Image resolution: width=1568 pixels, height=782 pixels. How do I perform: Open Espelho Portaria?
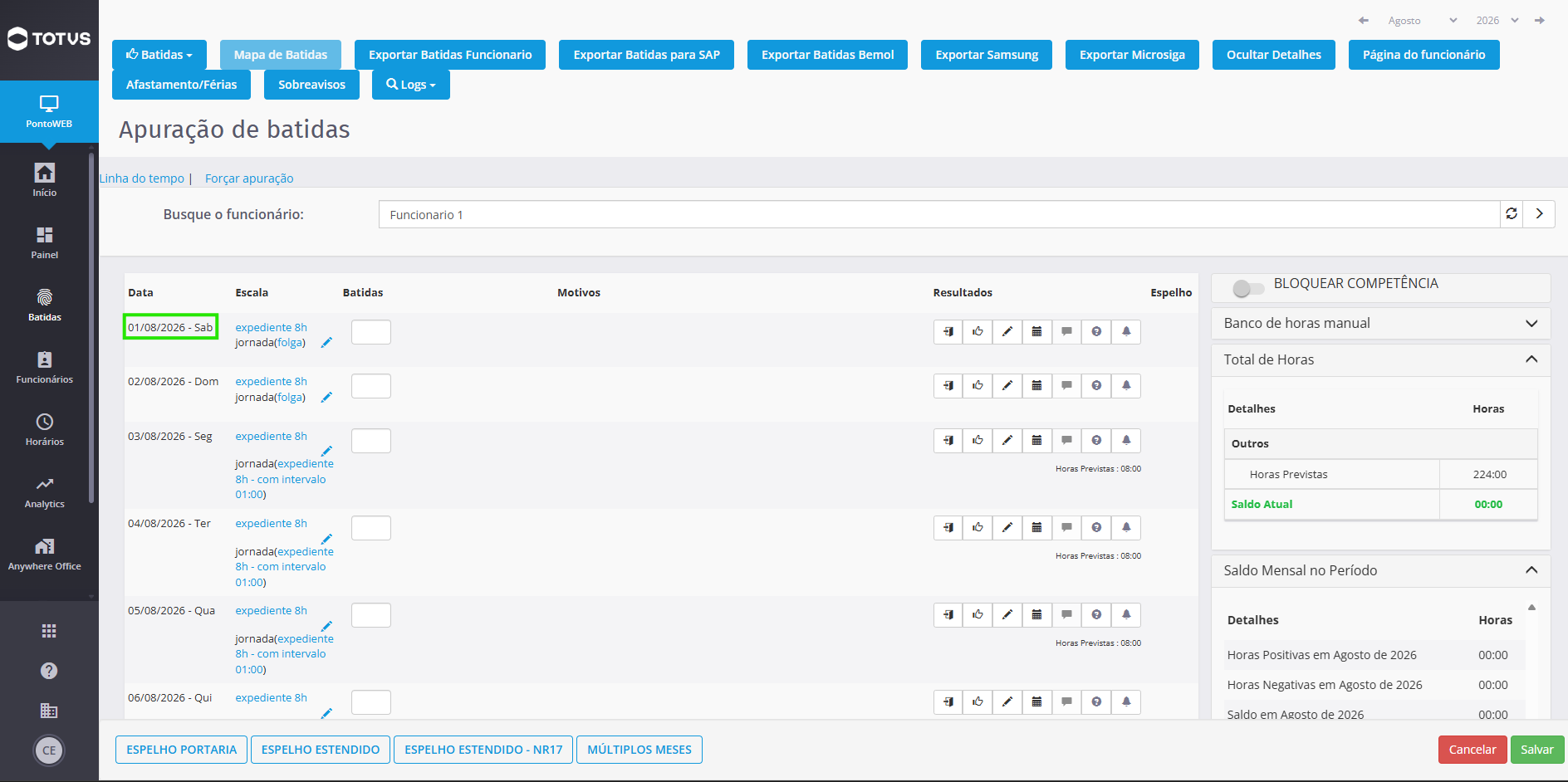[x=181, y=750]
